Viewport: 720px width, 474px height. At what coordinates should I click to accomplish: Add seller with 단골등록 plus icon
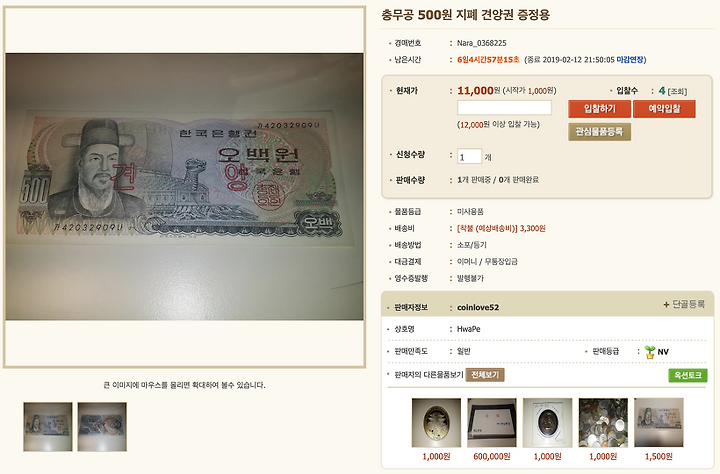(666, 305)
